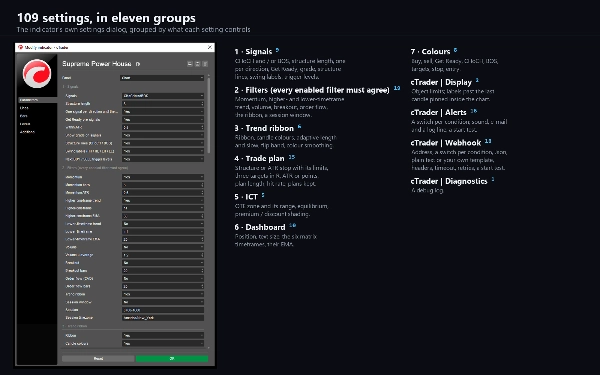Click the Reset button
This screenshot has width=600, height=375.
click(x=98, y=359)
